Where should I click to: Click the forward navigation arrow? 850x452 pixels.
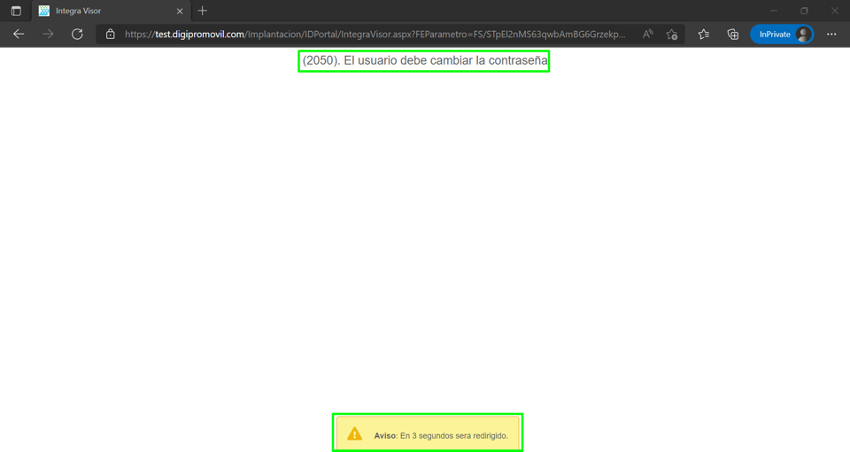48,34
